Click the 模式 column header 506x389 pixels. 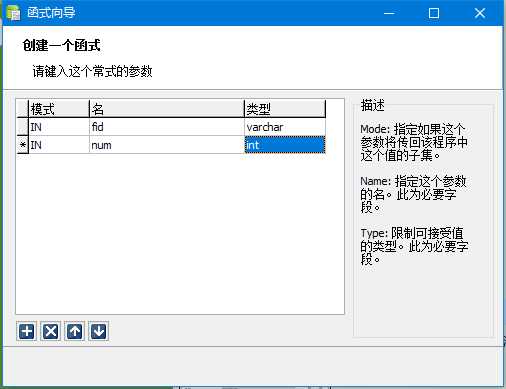pyautogui.click(x=59, y=109)
